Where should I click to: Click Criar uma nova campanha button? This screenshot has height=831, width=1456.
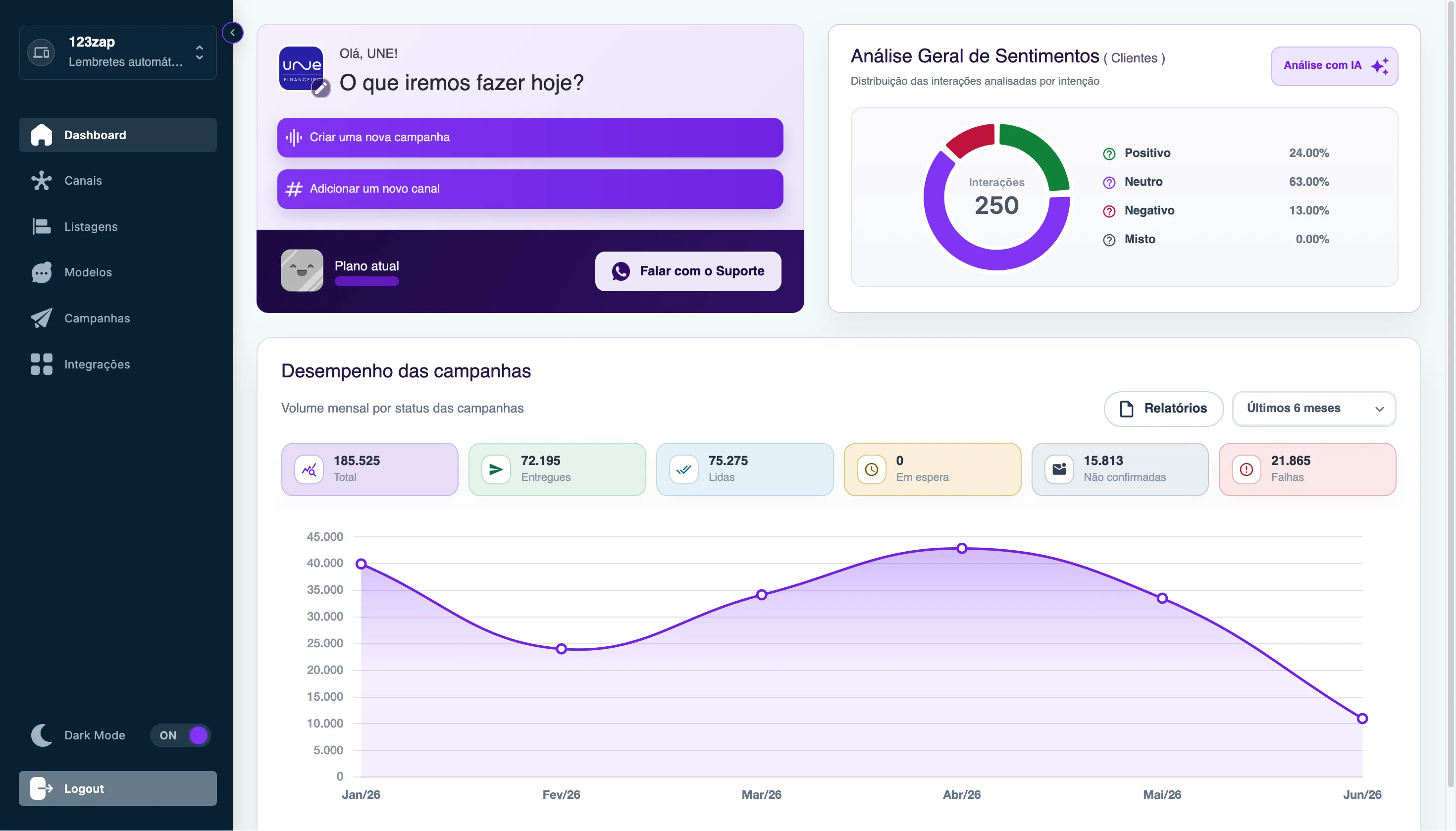coord(530,138)
